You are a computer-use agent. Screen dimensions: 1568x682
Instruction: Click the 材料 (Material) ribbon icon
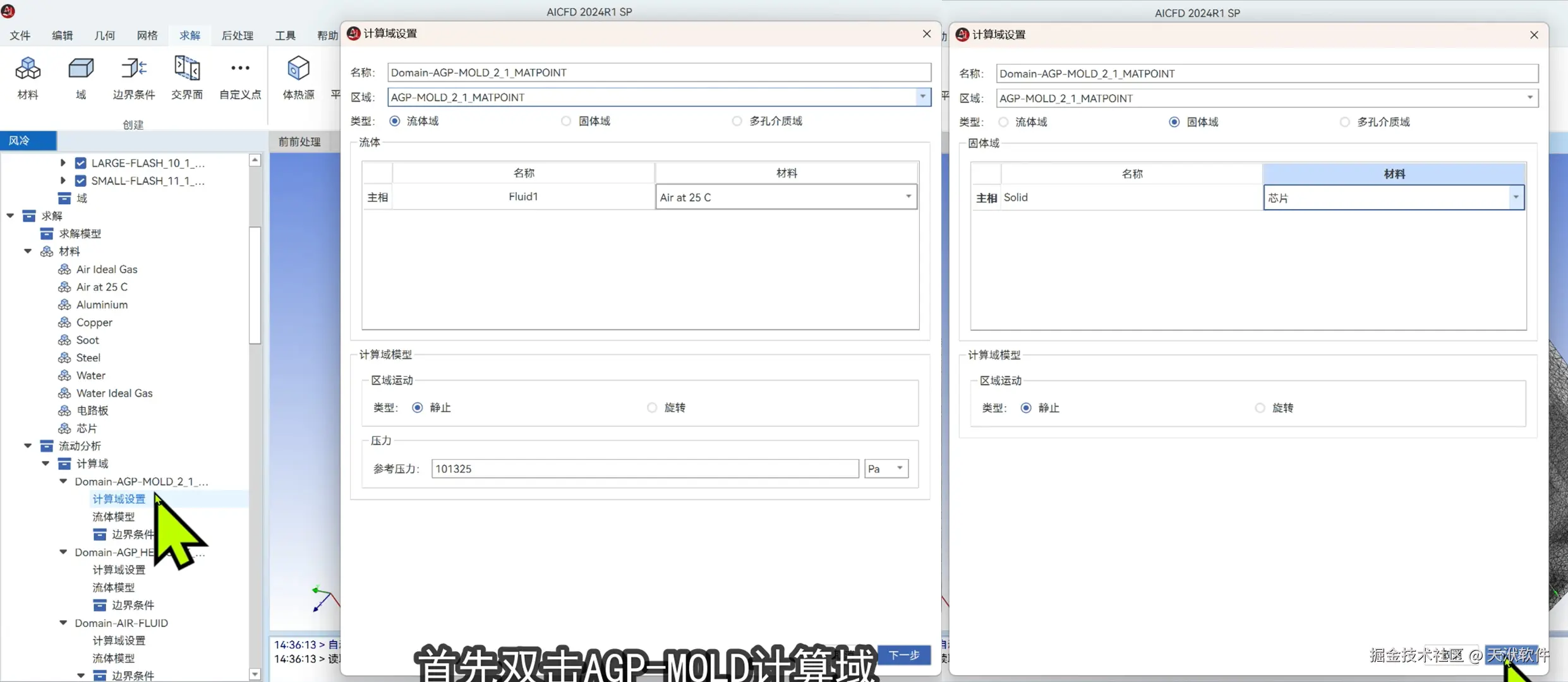click(x=28, y=69)
